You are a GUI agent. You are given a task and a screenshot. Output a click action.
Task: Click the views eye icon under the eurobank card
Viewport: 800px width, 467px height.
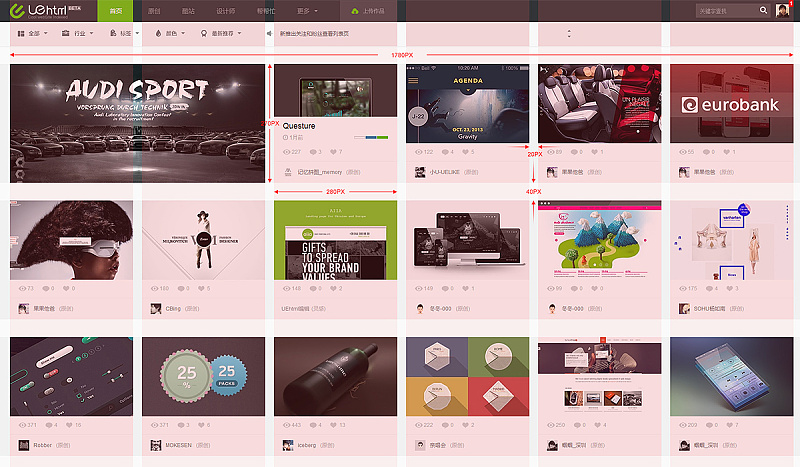tap(683, 152)
